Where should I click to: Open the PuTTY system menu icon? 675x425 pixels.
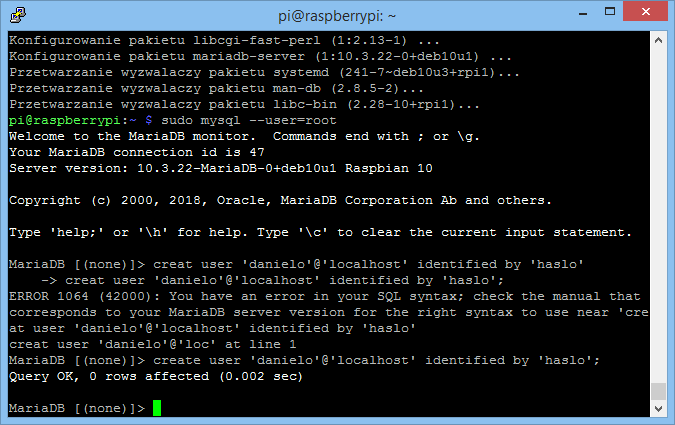click(x=14, y=13)
